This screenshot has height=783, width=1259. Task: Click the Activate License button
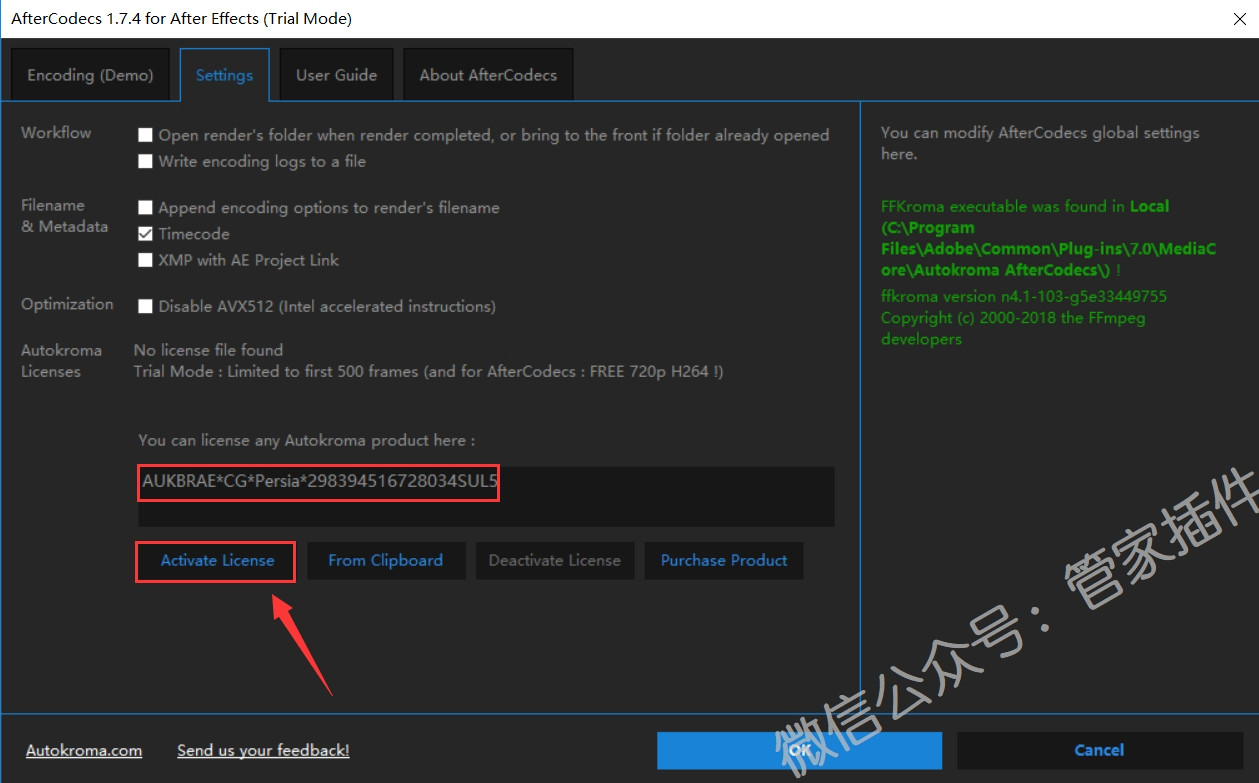coord(217,561)
